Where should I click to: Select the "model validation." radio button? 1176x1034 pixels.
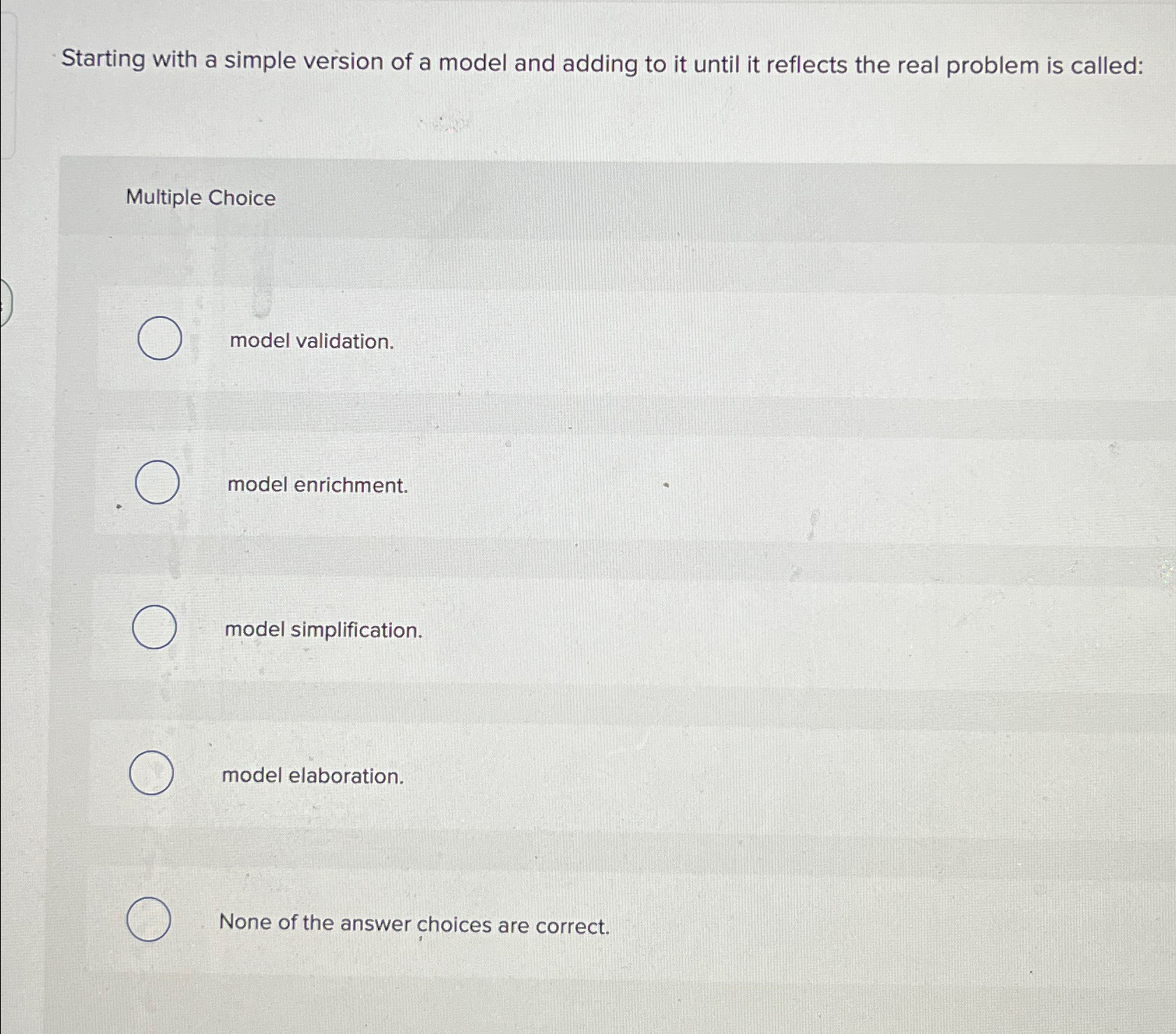pos(160,338)
